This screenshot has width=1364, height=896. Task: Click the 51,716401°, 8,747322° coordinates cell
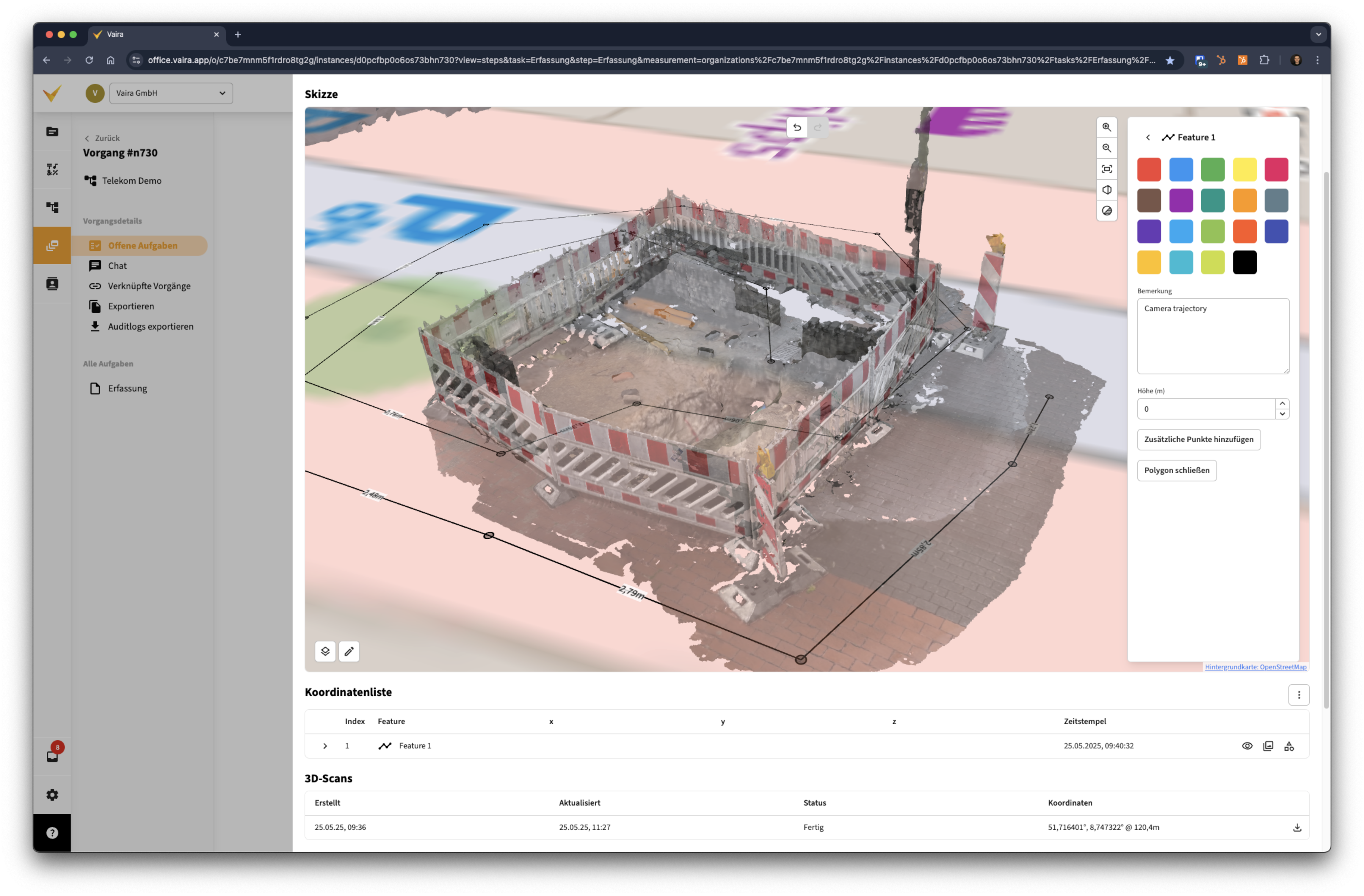pyautogui.click(x=1103, y=827)
